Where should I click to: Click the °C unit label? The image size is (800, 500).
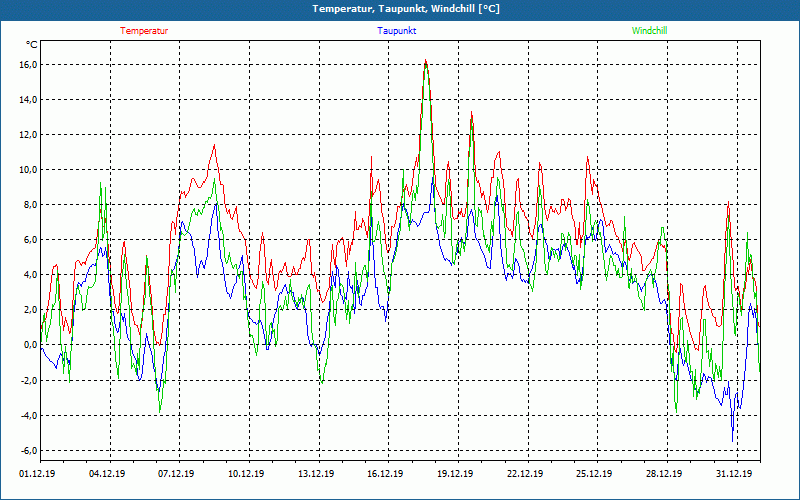point(32,45)
